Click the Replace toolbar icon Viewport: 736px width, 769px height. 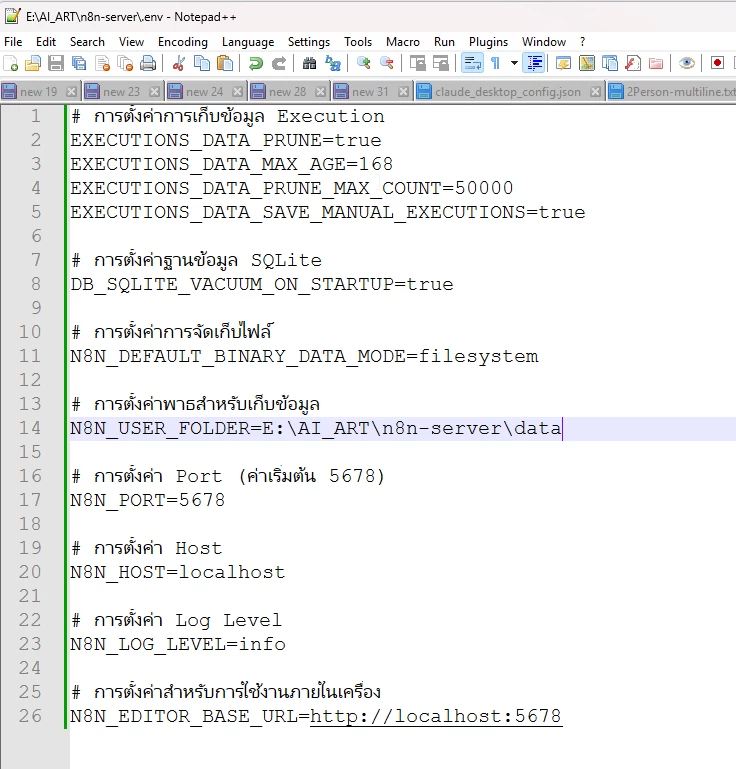point(333,63)
